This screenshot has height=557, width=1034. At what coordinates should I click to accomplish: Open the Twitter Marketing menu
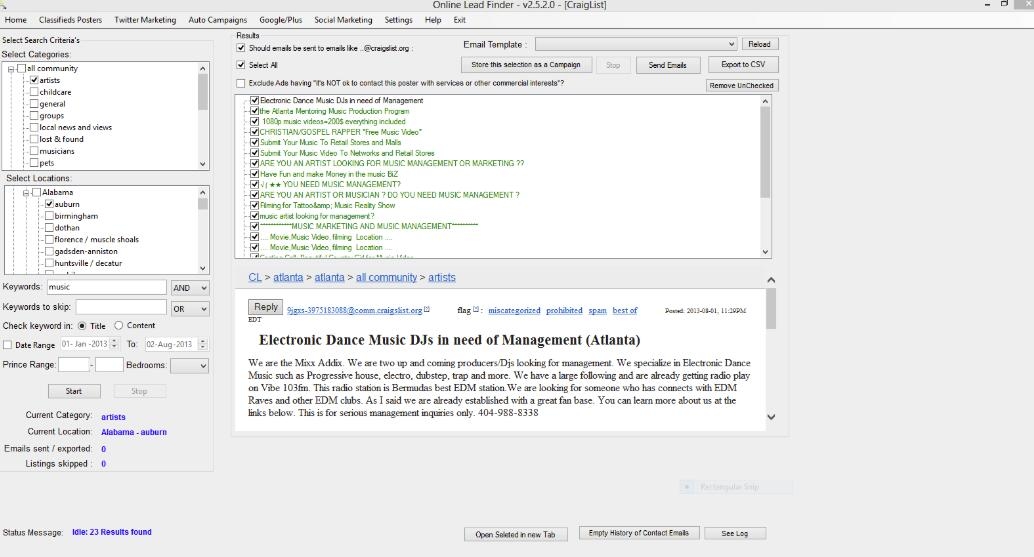coord(145,20)
